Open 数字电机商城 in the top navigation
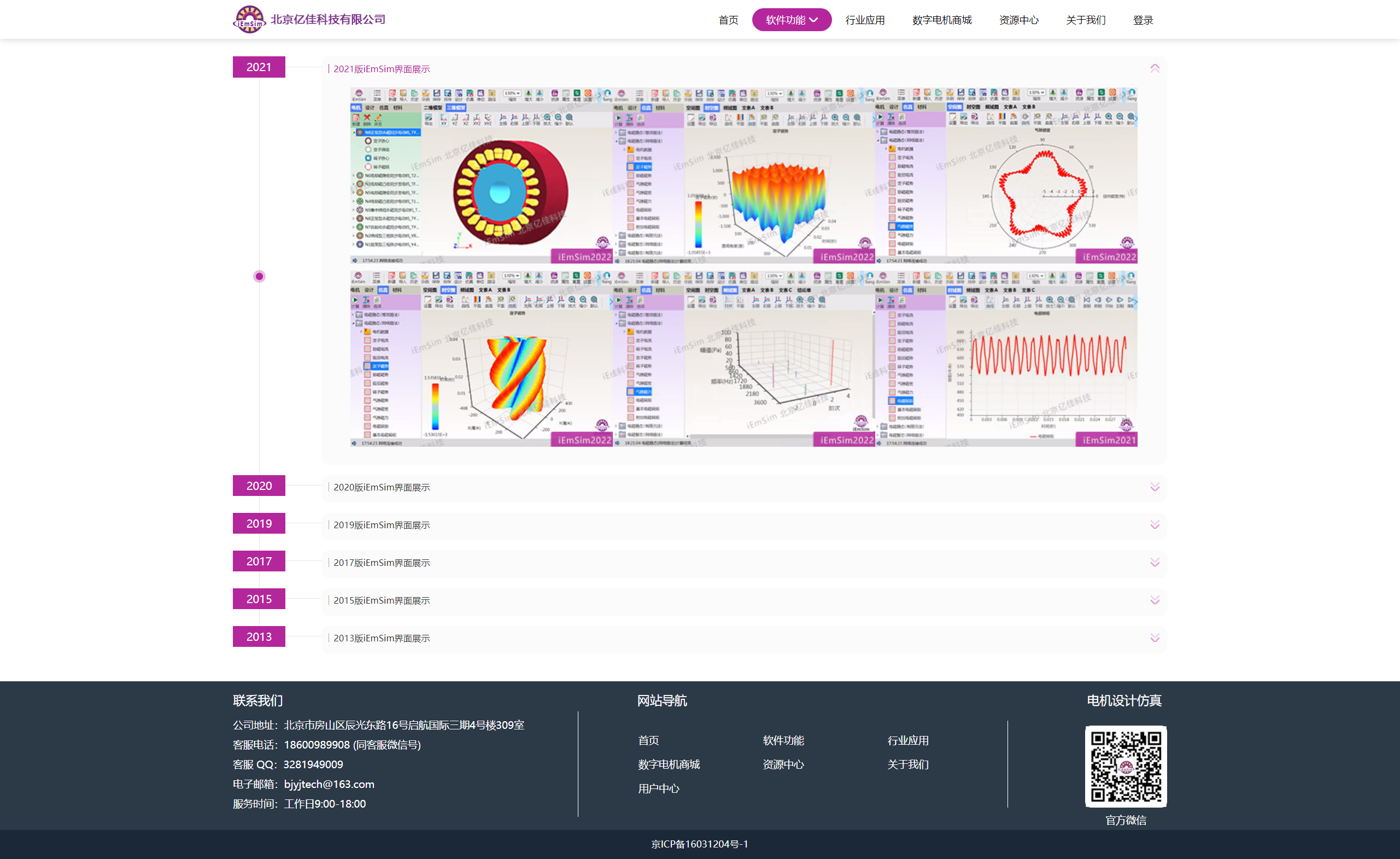Viewport: 1400px width, 859px height. coord(941,20)
